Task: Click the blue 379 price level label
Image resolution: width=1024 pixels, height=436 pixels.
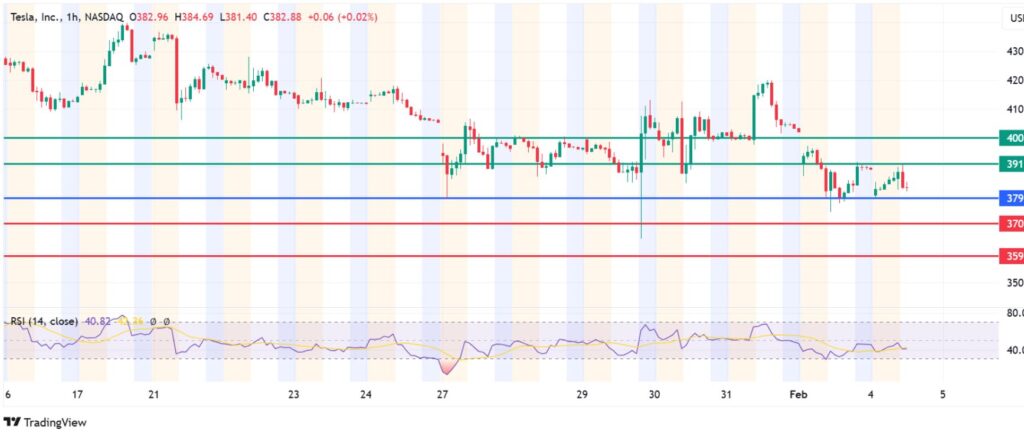Action: 1012,198
